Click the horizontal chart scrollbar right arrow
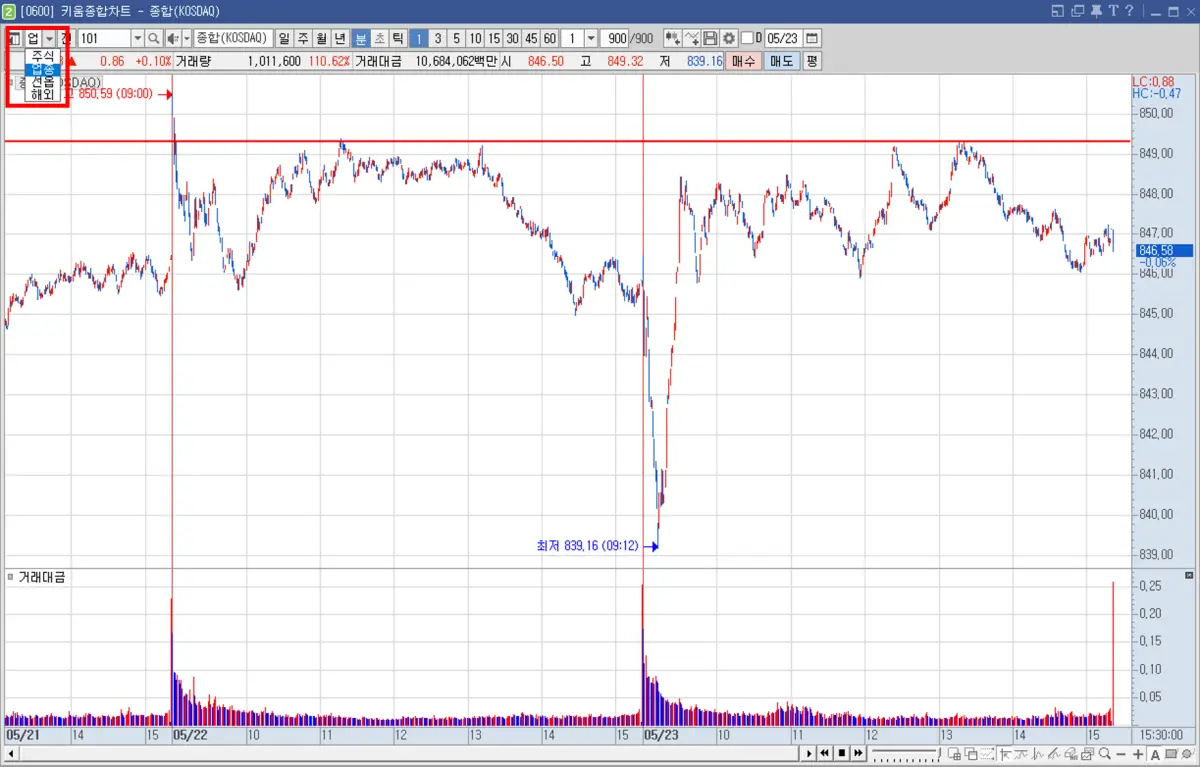 coord(808,753)
